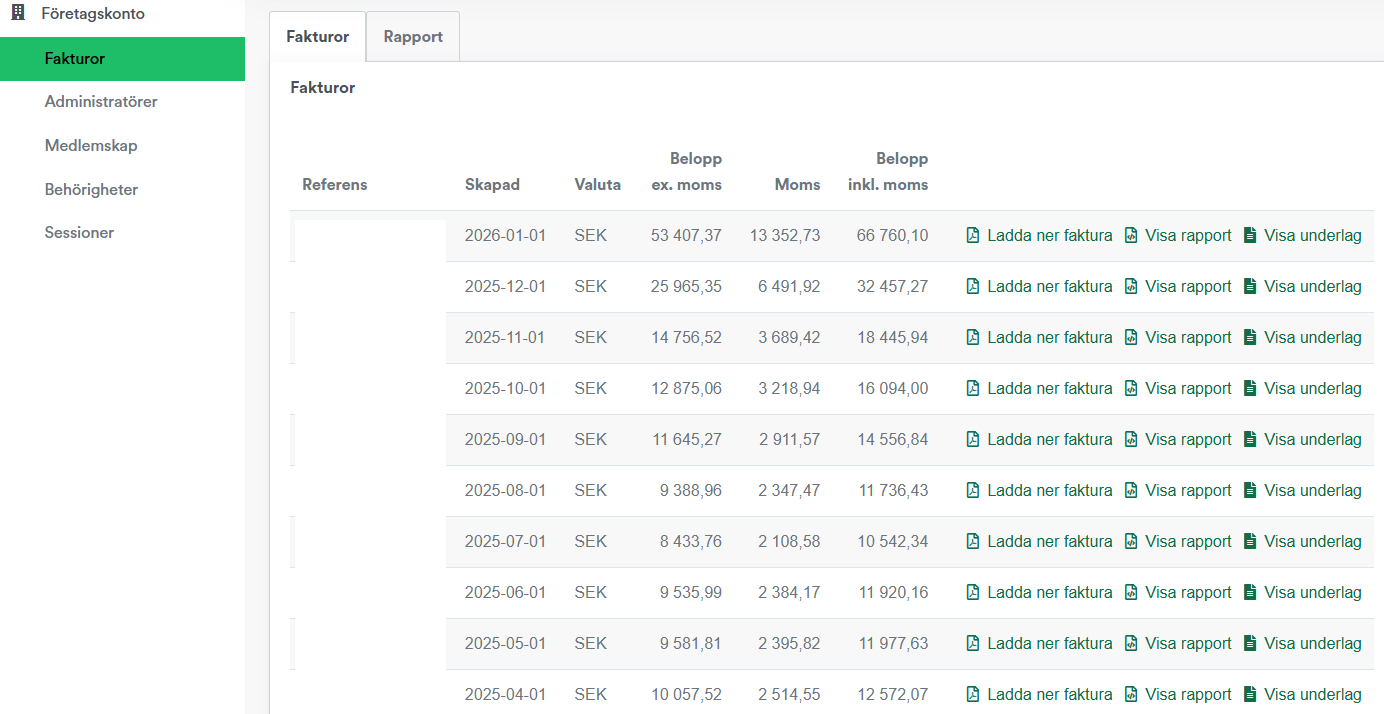Click the underlag document icon for 2025-11-01

(1249, 338)
